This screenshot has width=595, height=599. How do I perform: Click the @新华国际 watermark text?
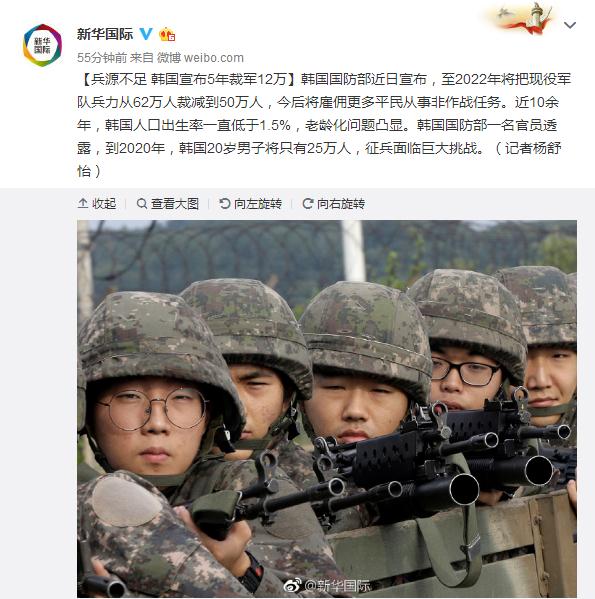pos(336,585)
